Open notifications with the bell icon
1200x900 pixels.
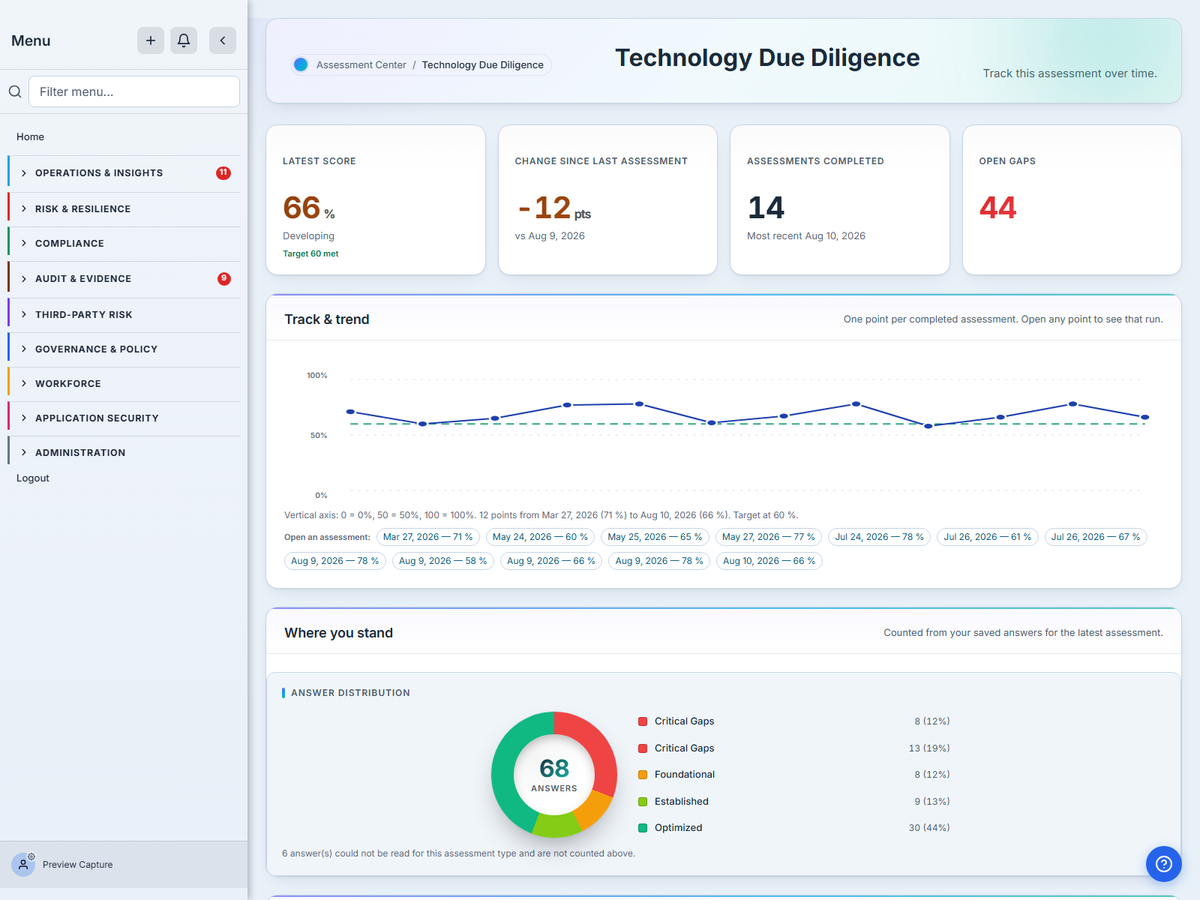tap(183, 40)
